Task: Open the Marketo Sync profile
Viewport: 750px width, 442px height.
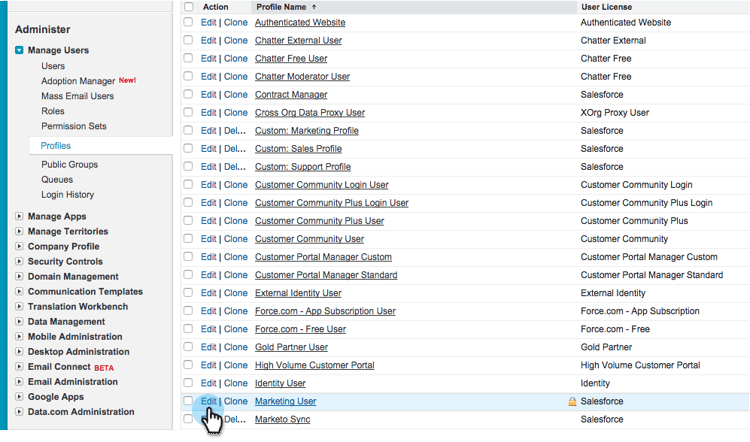Action: (x=282, y=419)
